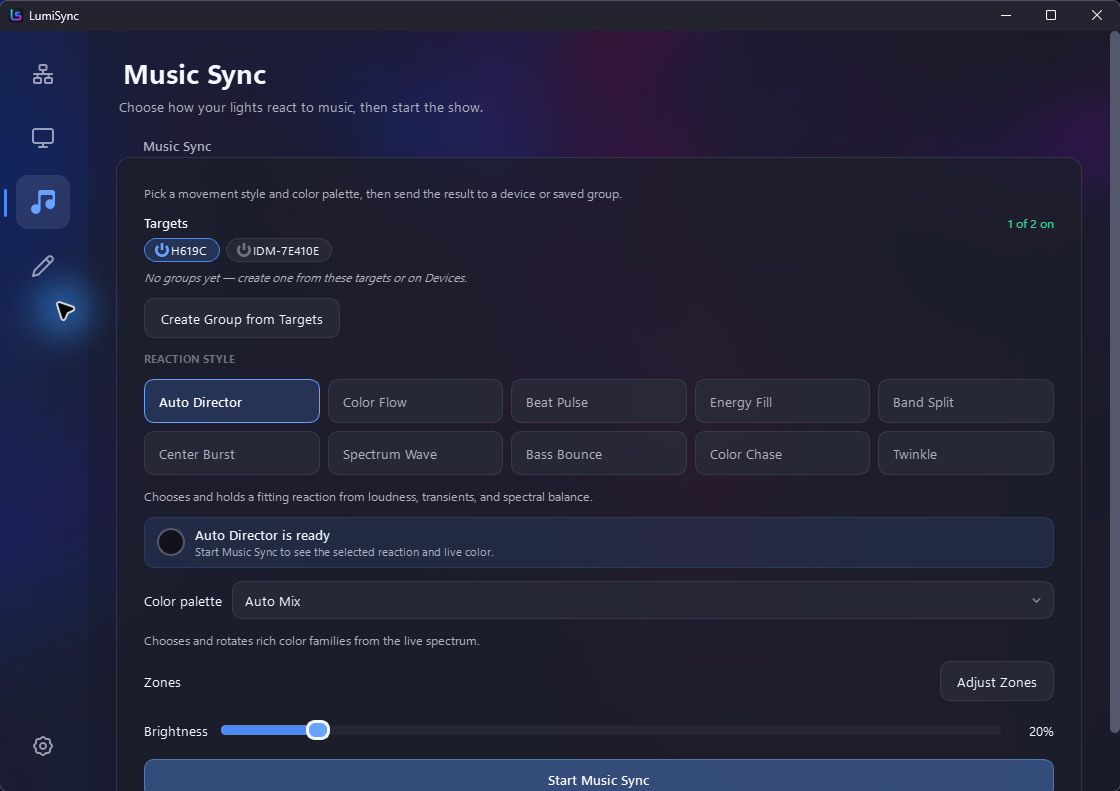1120x791 pixels.
Task: Open the pencil edit icon in sidebar
Action: (x=43, y=266)
